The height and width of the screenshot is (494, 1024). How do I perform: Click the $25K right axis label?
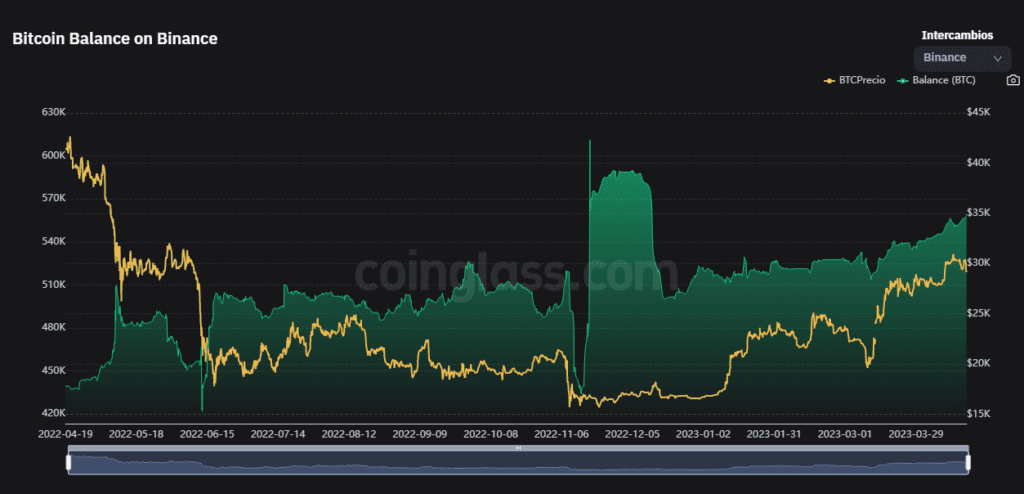pyautogui.click(x=979, y=314)
